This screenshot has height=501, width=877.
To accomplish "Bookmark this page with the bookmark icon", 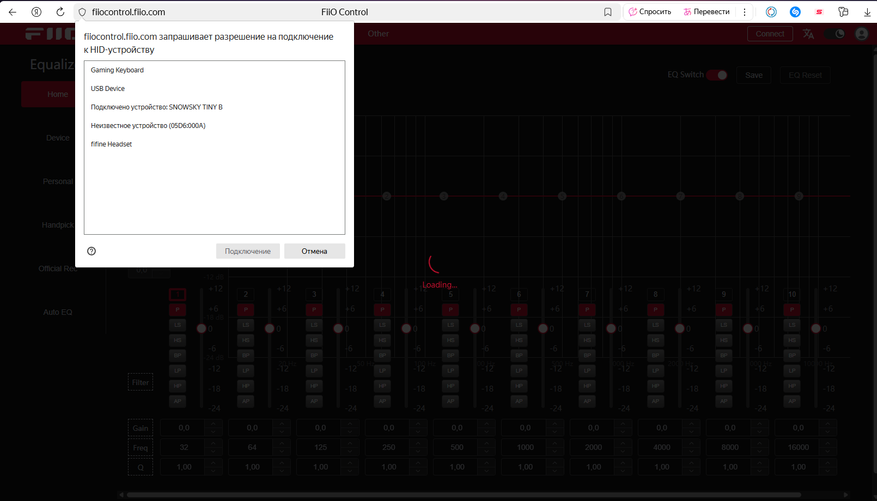I will point(607,12).
